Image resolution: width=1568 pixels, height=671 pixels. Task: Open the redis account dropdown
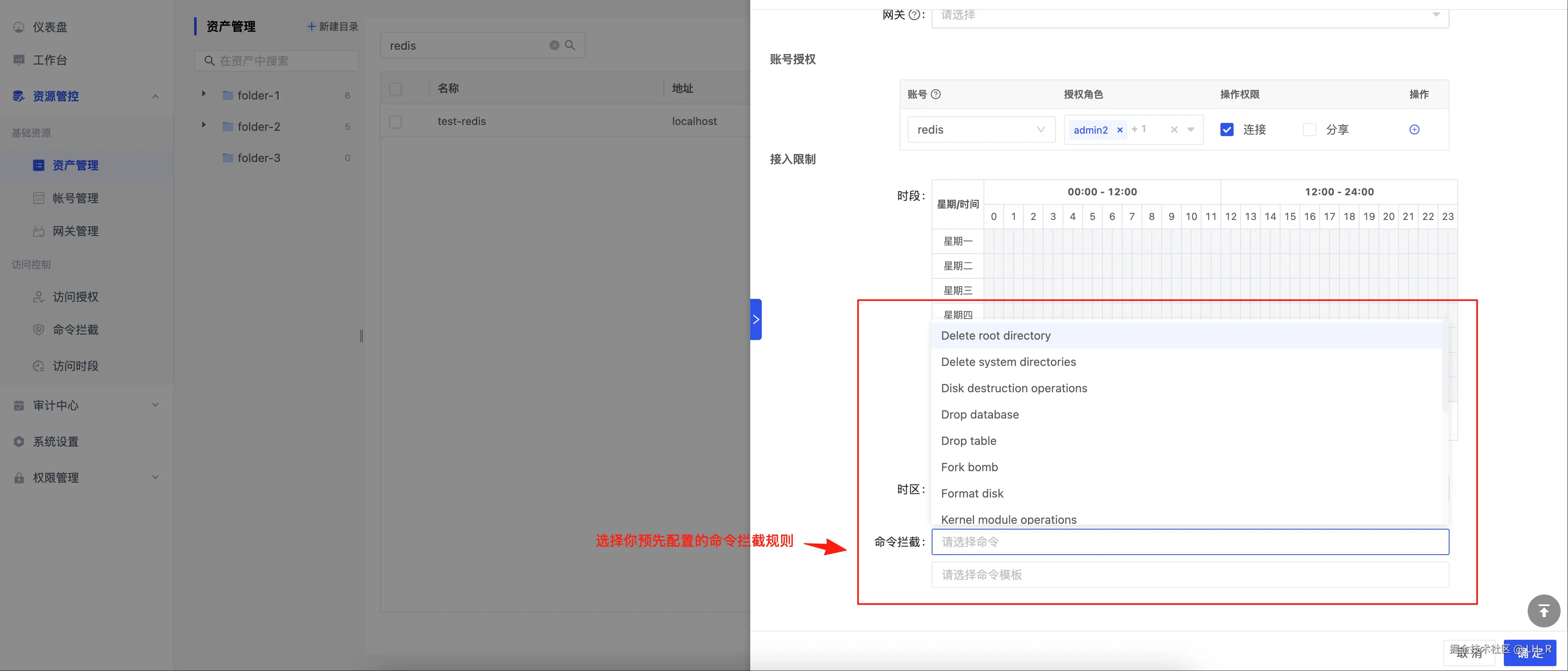click(x=981, y=130)
